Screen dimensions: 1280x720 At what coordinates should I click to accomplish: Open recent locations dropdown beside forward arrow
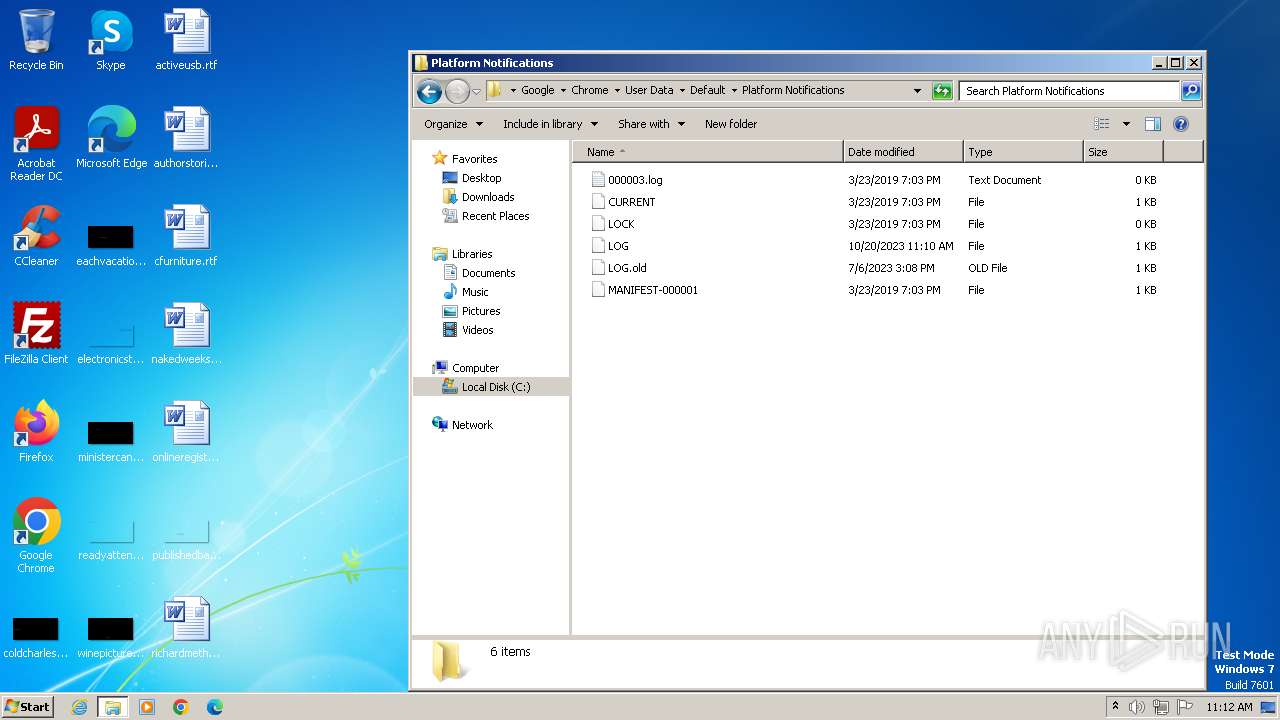click(x=476, y=91)
